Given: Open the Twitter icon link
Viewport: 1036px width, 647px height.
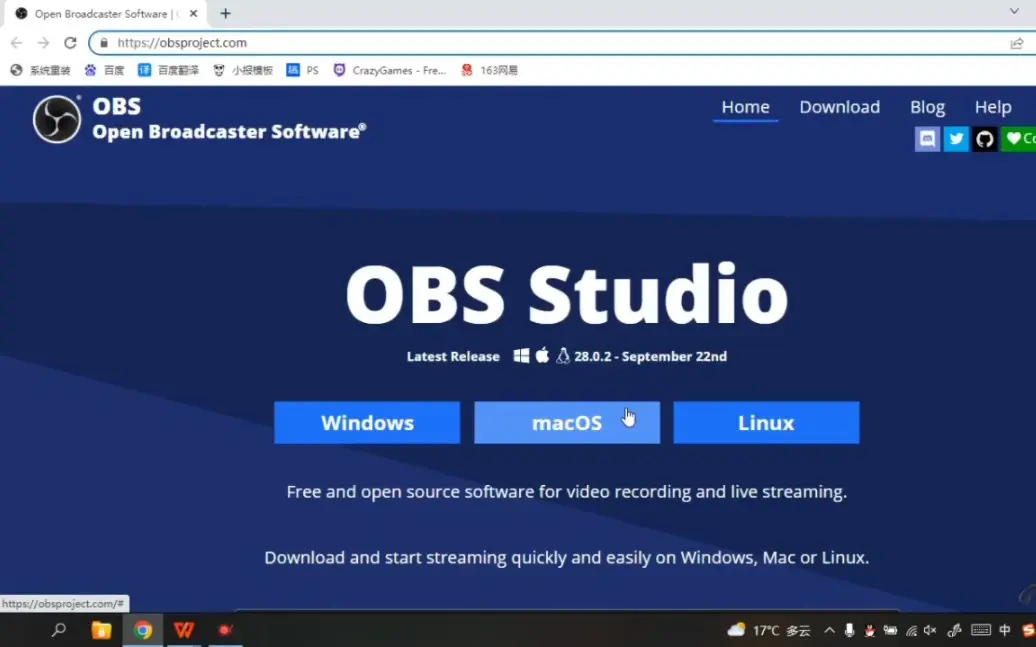Looking at the screenshot, I should [x=956, y=139].
